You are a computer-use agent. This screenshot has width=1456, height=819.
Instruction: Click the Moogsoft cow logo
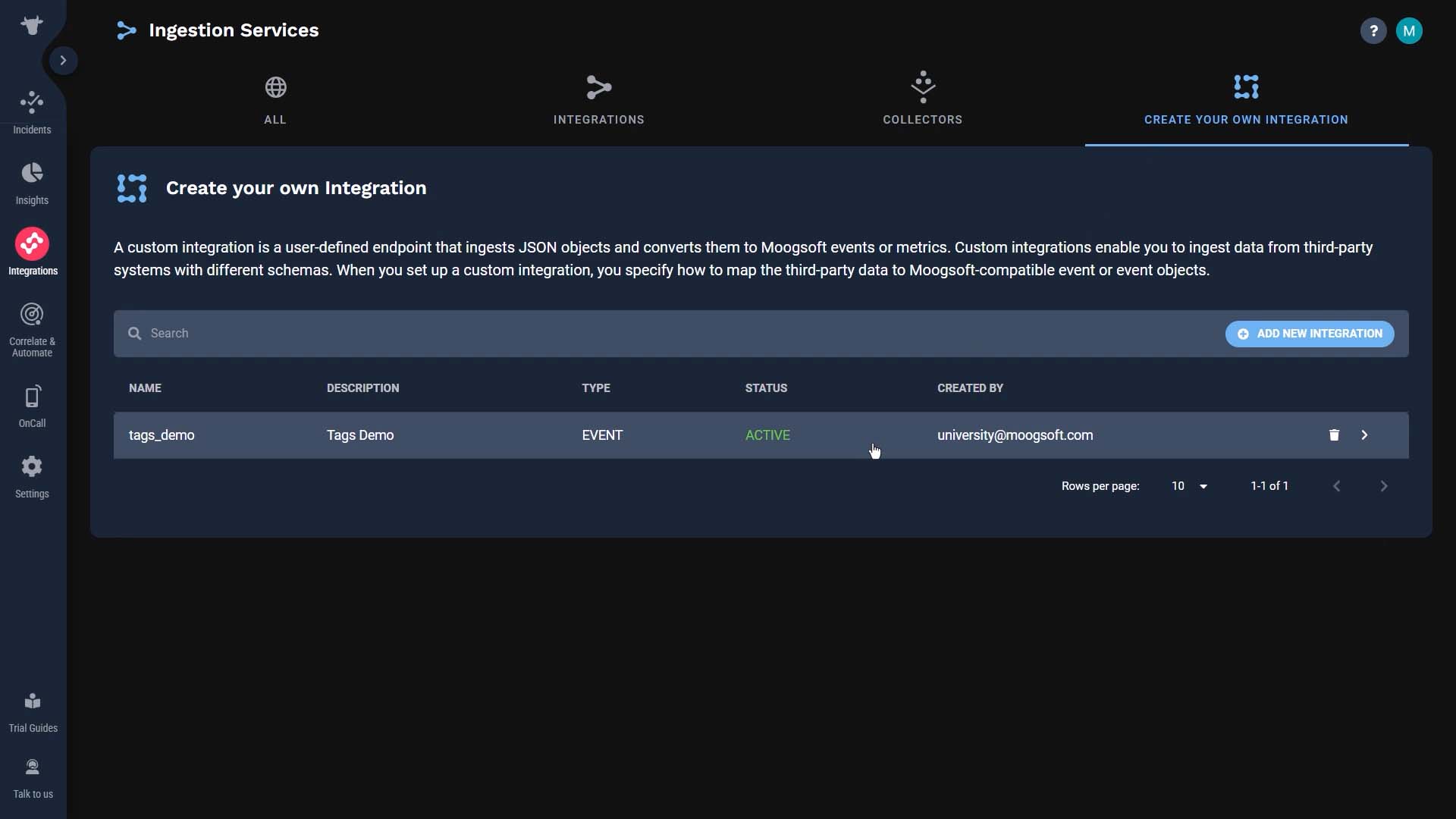click(x=32, y=26)
